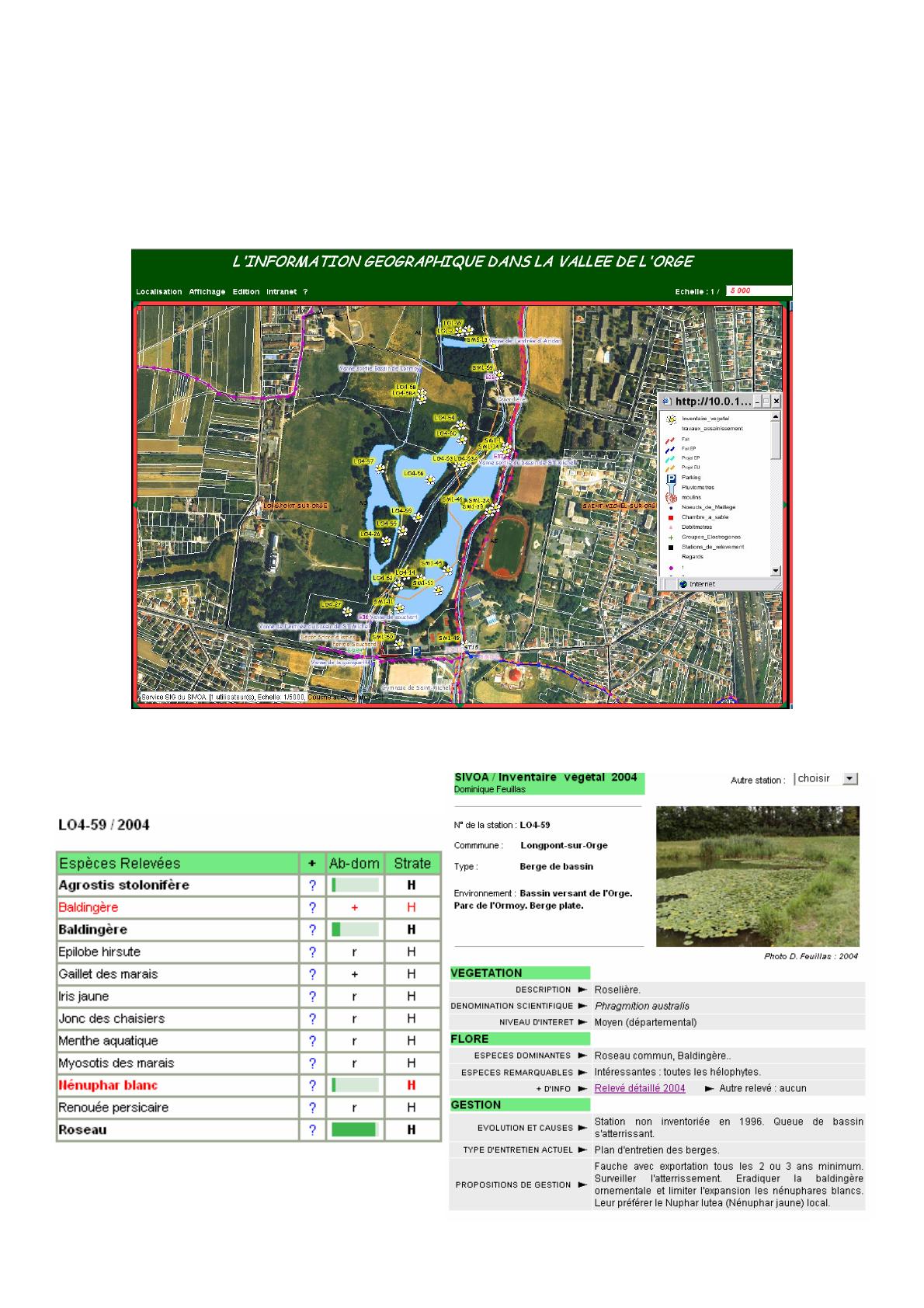Minimize the legend popup window
This screenshot has width=924, height=1308.
[756, 402]
